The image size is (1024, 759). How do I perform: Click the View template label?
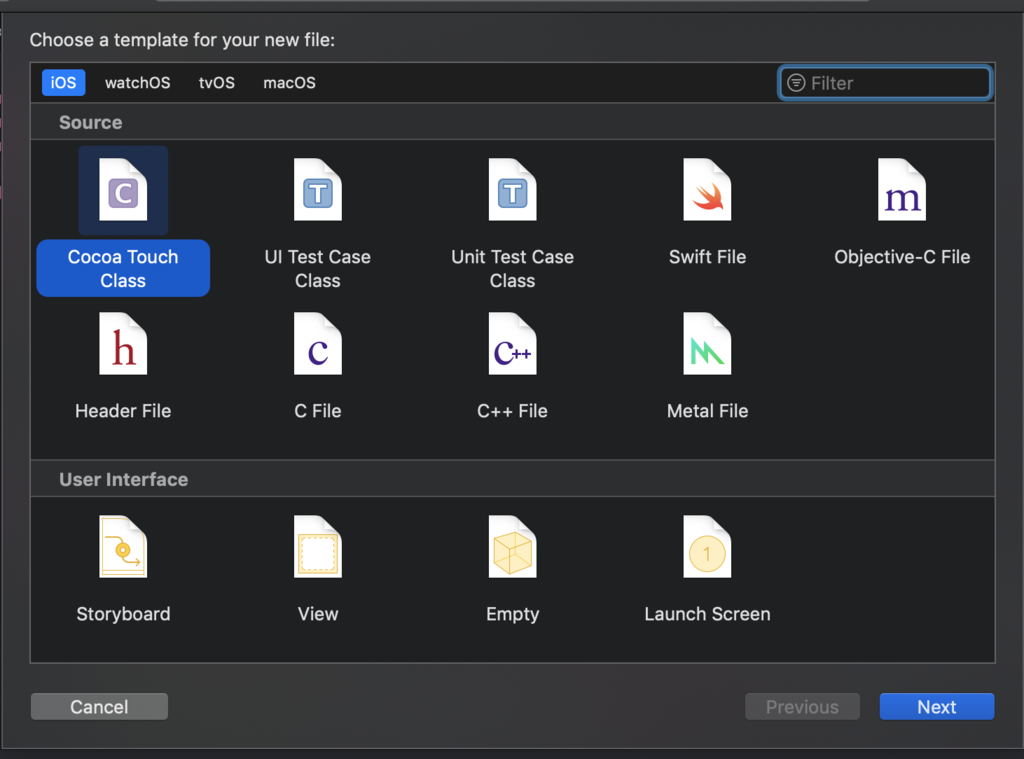(x=317, y=614)
